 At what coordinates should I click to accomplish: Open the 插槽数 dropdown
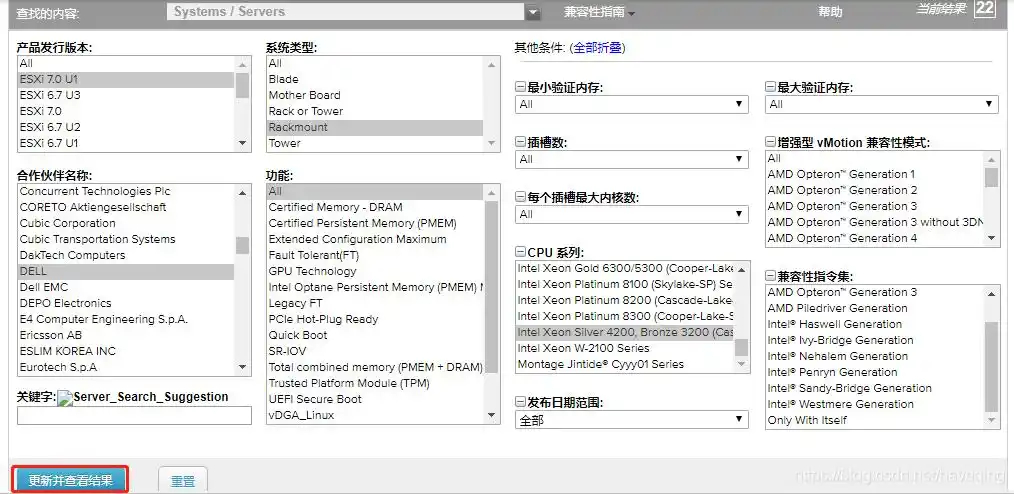pos(632,159)
